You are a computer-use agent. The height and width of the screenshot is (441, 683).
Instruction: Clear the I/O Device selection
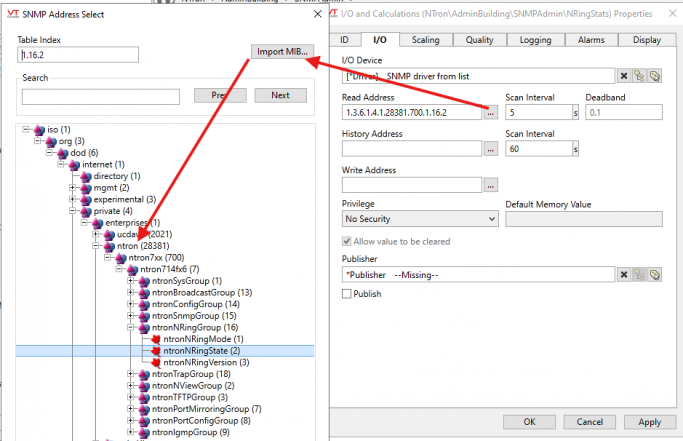[x=623, y=76]
